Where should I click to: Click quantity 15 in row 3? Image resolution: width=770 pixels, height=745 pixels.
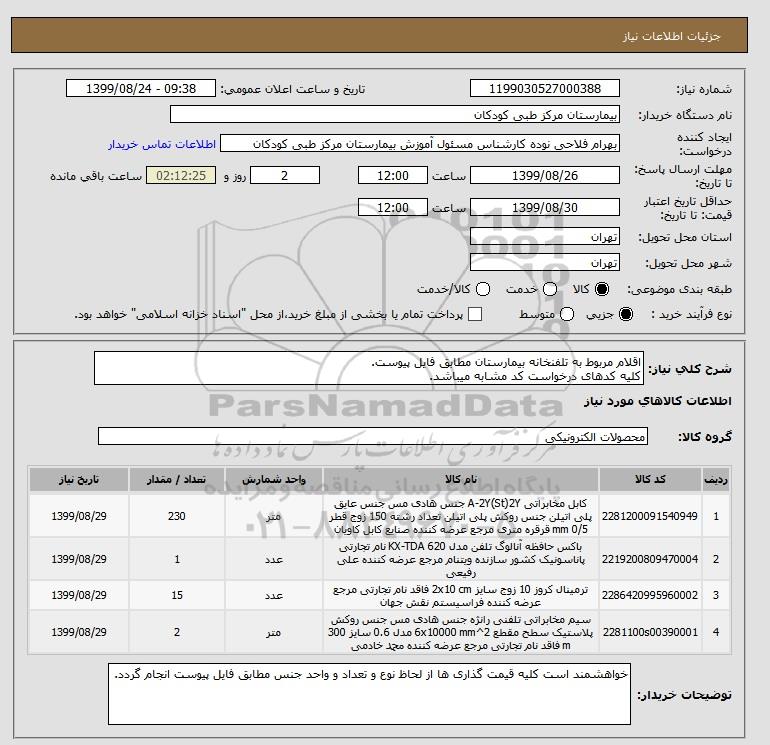(177, 595)
